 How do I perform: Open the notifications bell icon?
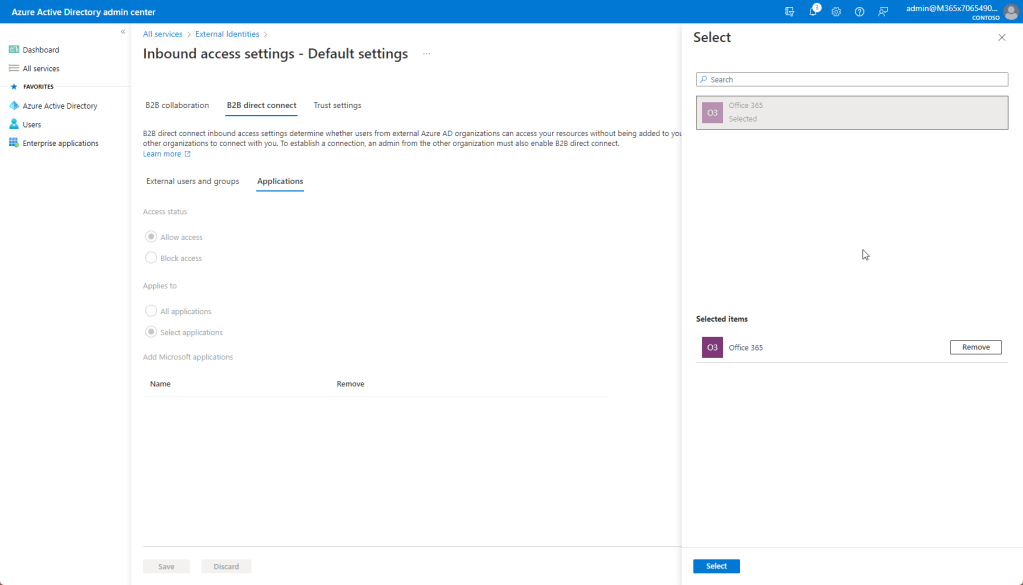[814, 11]
